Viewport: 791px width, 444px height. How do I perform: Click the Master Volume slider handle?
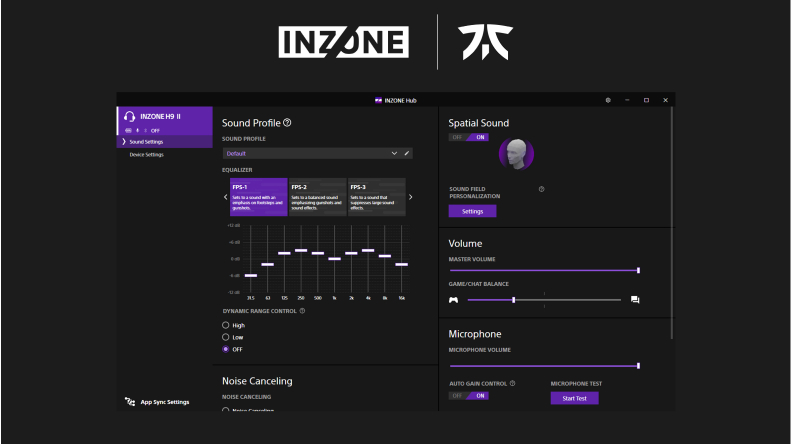click(639, 270)
